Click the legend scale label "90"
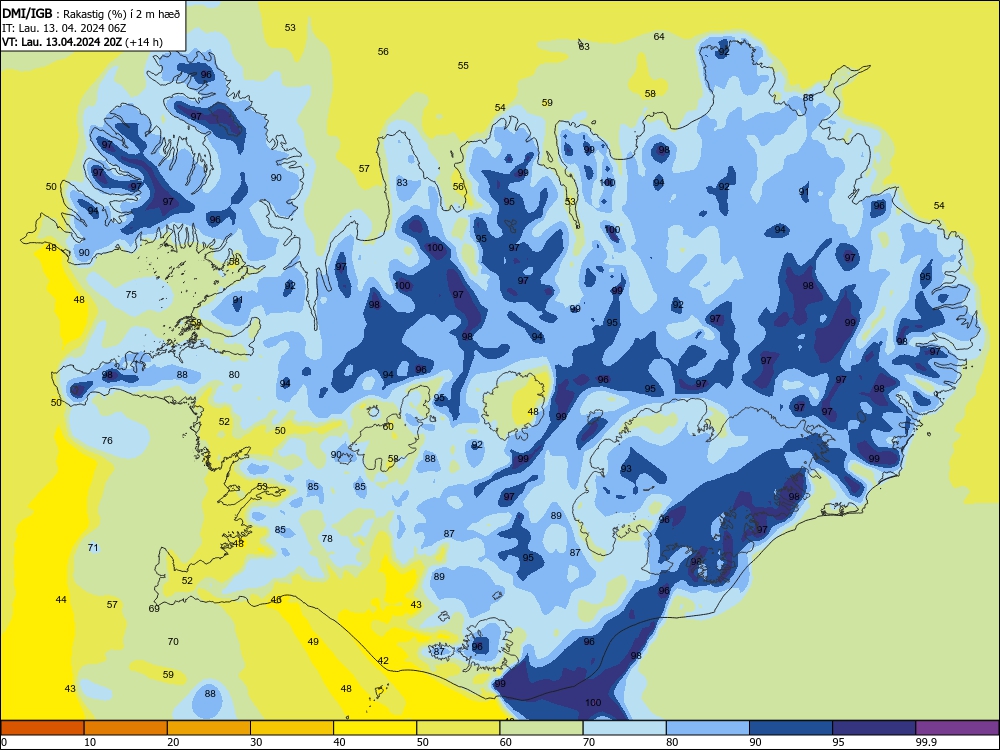 pyautogui.click(x=756, y=742)
